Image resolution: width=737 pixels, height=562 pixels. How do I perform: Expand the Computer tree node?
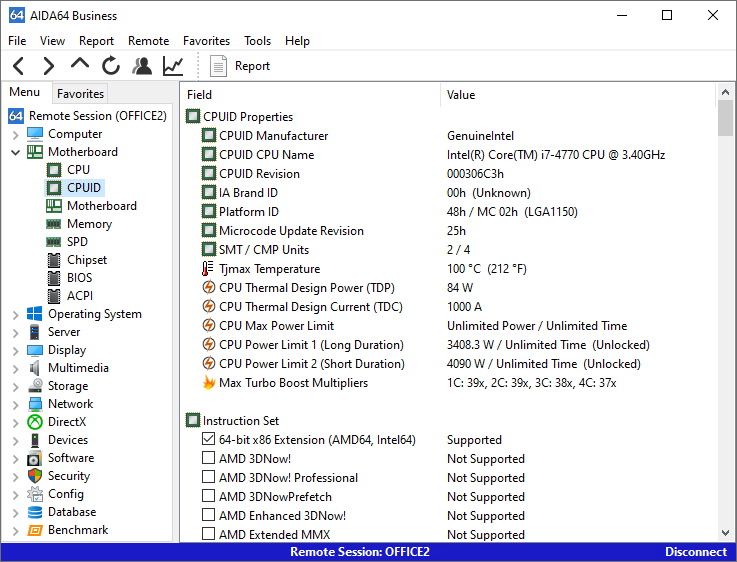(x=16, y=135)
